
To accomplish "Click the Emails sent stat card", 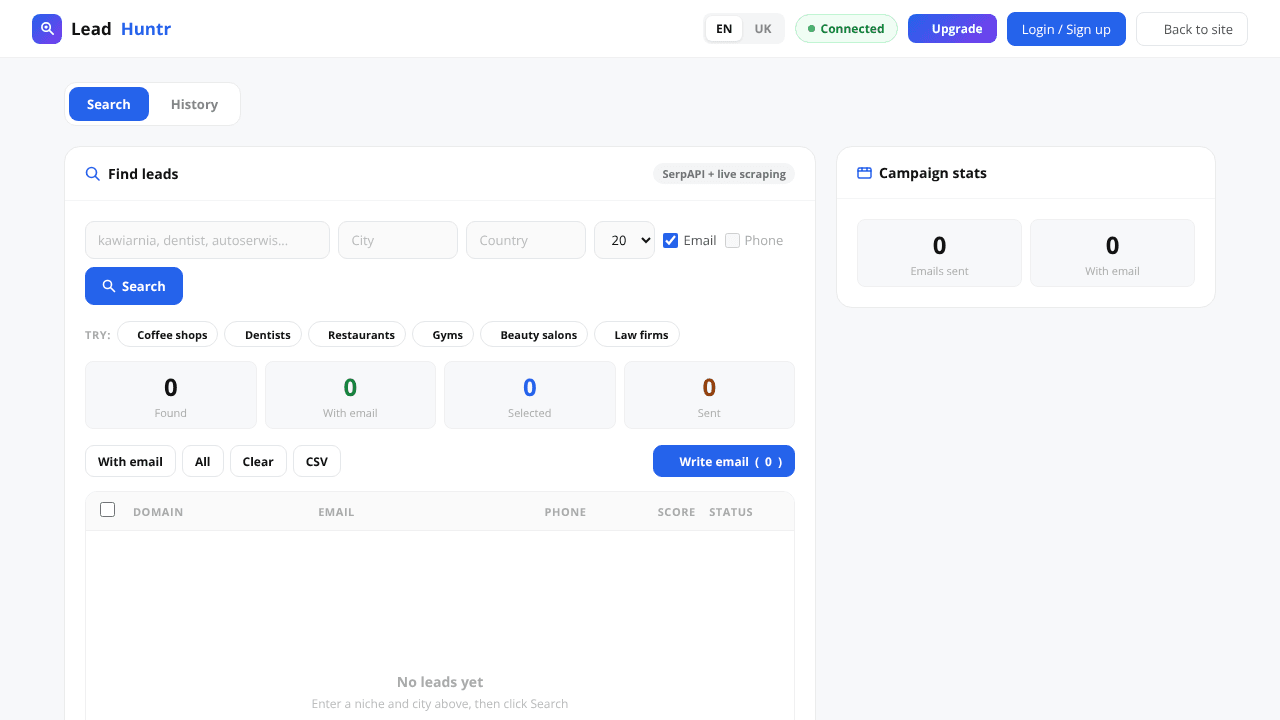I will 939,253.
